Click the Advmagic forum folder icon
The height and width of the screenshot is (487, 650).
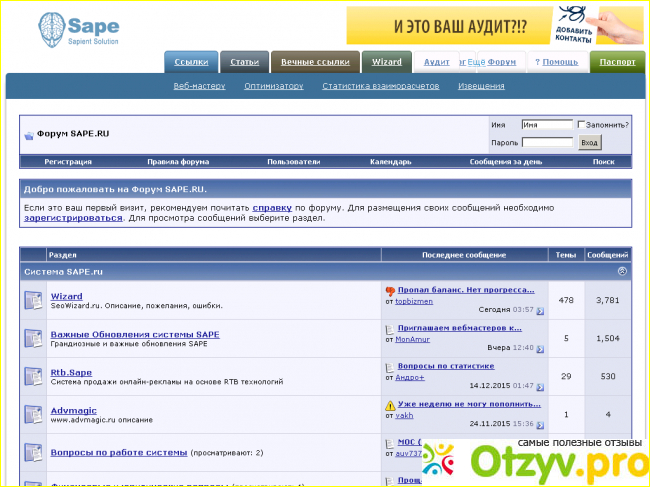pyautogui.click(x=33, y=414)
